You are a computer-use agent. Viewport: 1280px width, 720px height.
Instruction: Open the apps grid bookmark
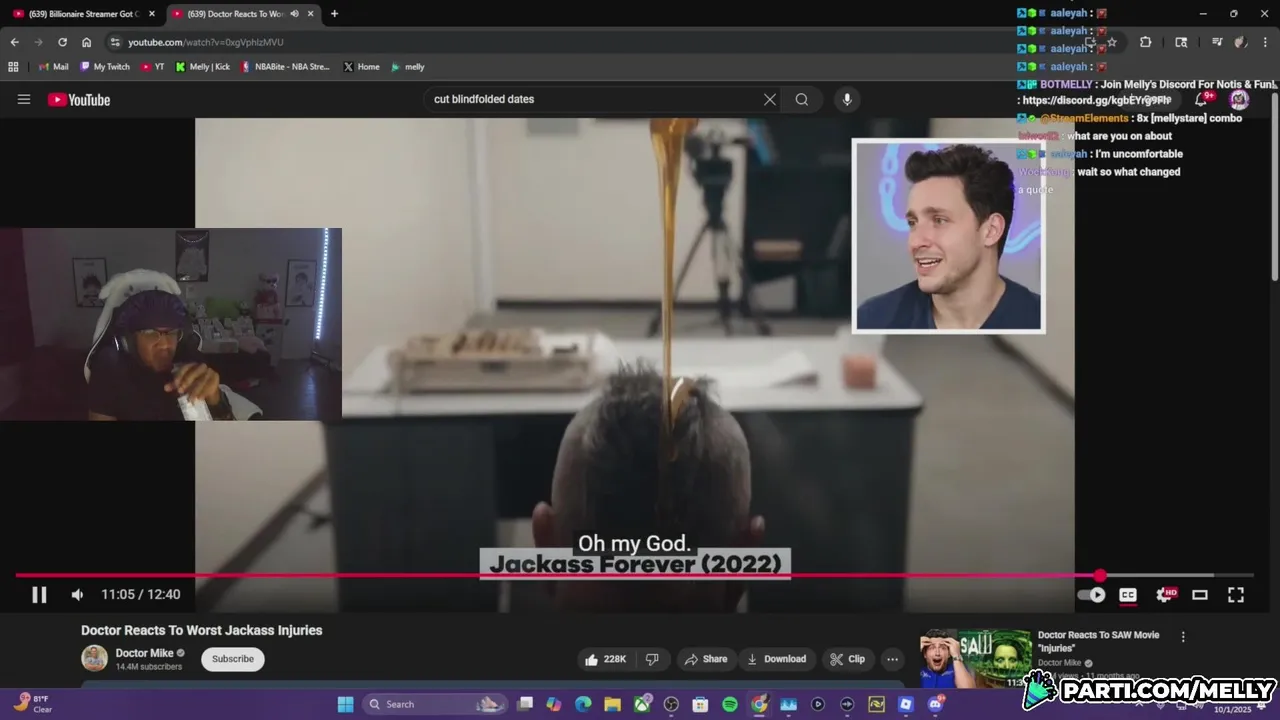point(13,67)
